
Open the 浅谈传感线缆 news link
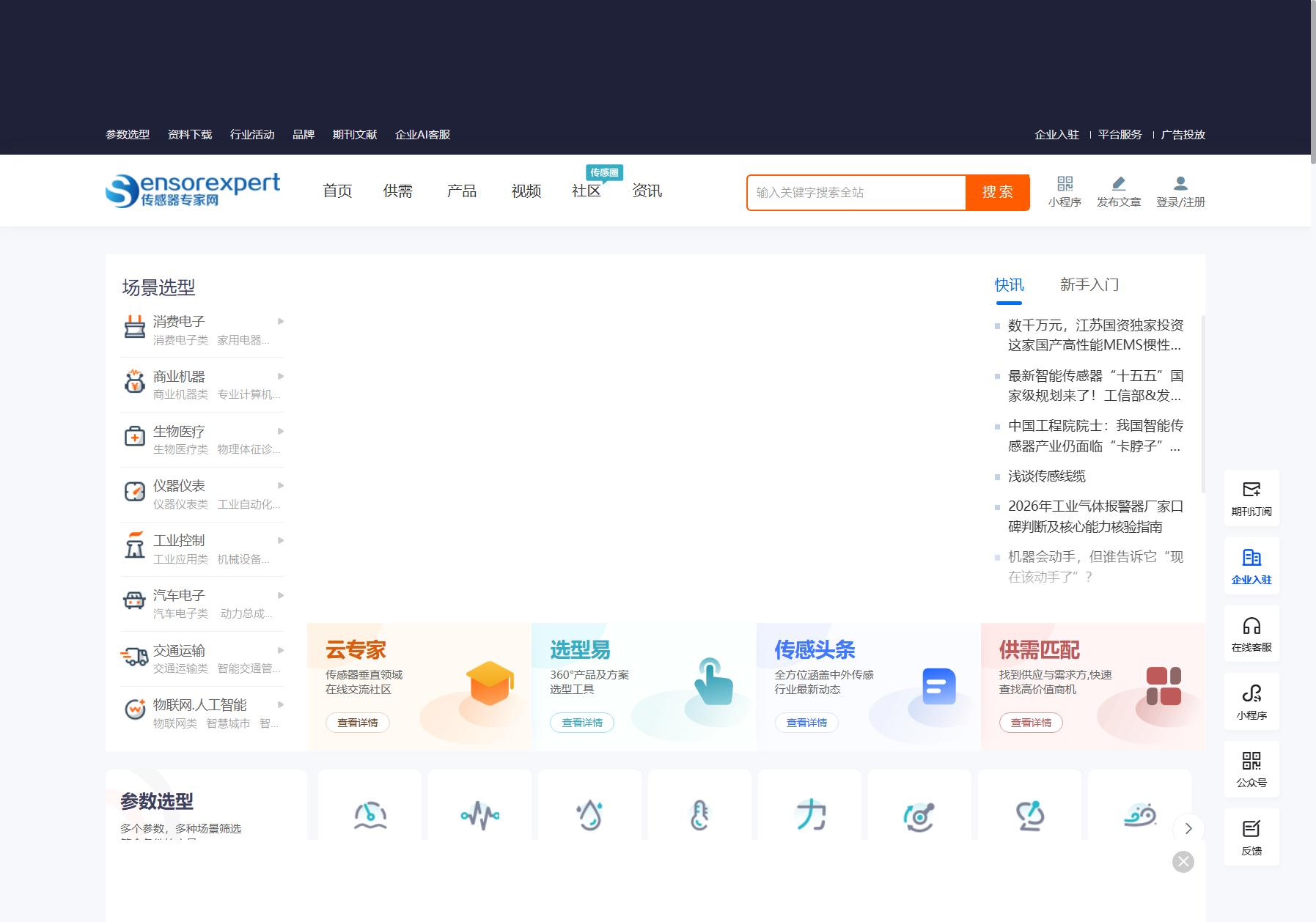click(x=1046, y=476)
